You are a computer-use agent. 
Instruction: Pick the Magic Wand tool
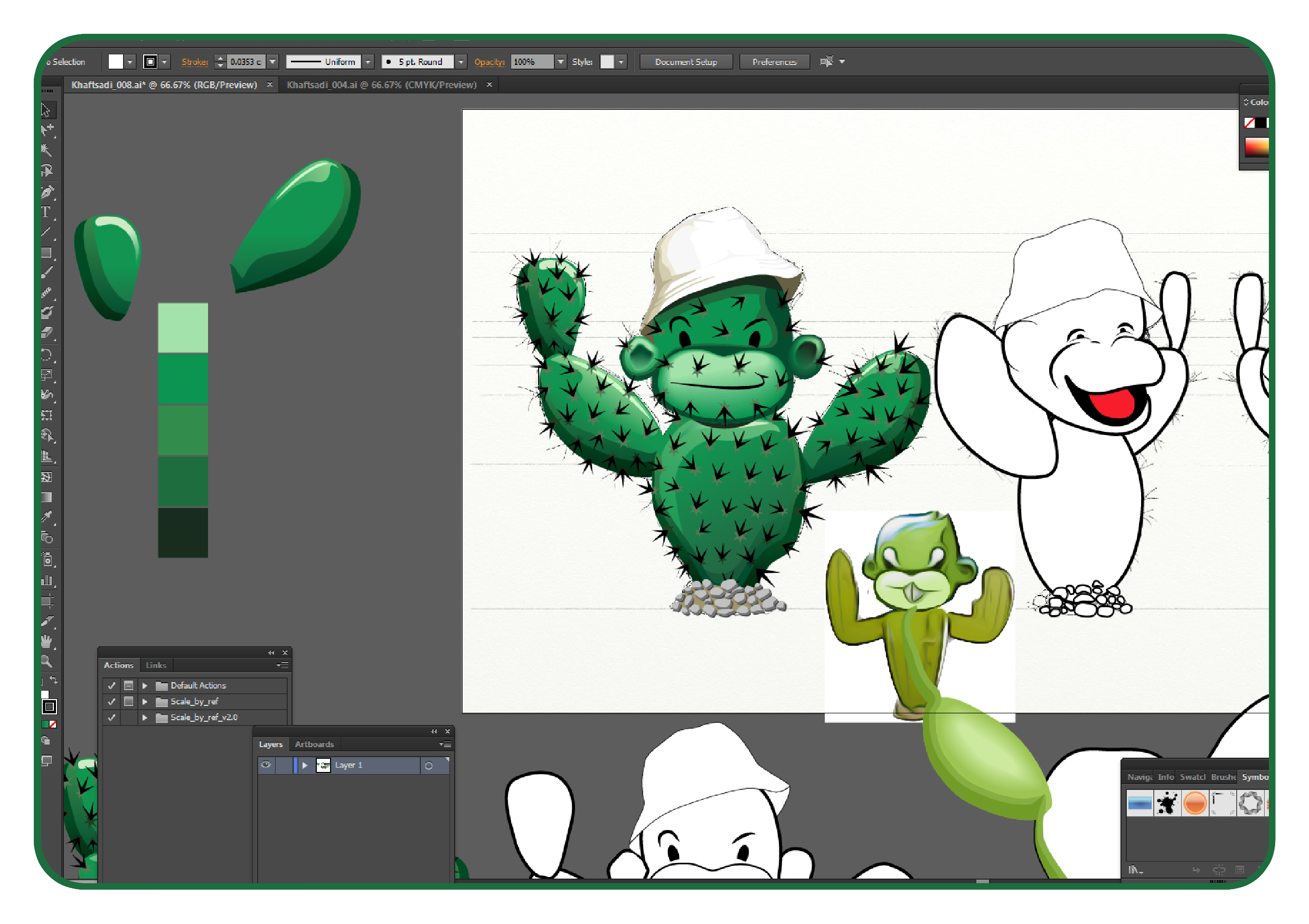(x=47, y=150)
